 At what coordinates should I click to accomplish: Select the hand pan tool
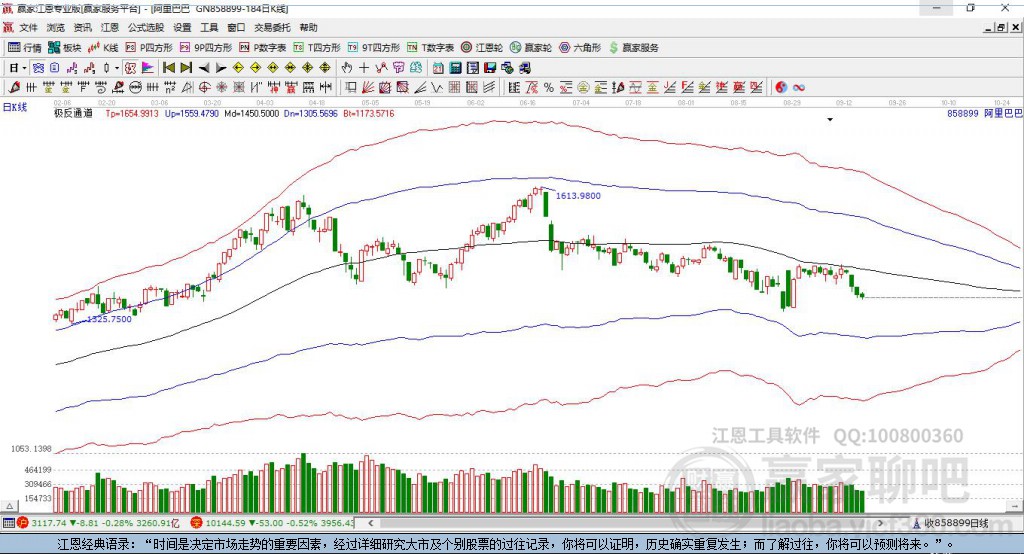347,67
